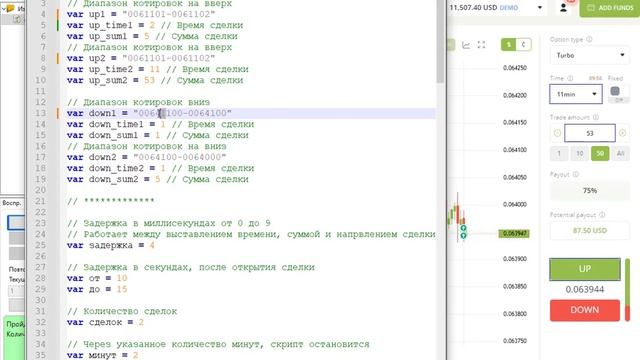Image resolution: width=640 pixels, height=360 pixels.
Task: Open the chart type line icon
Action: 466,45
